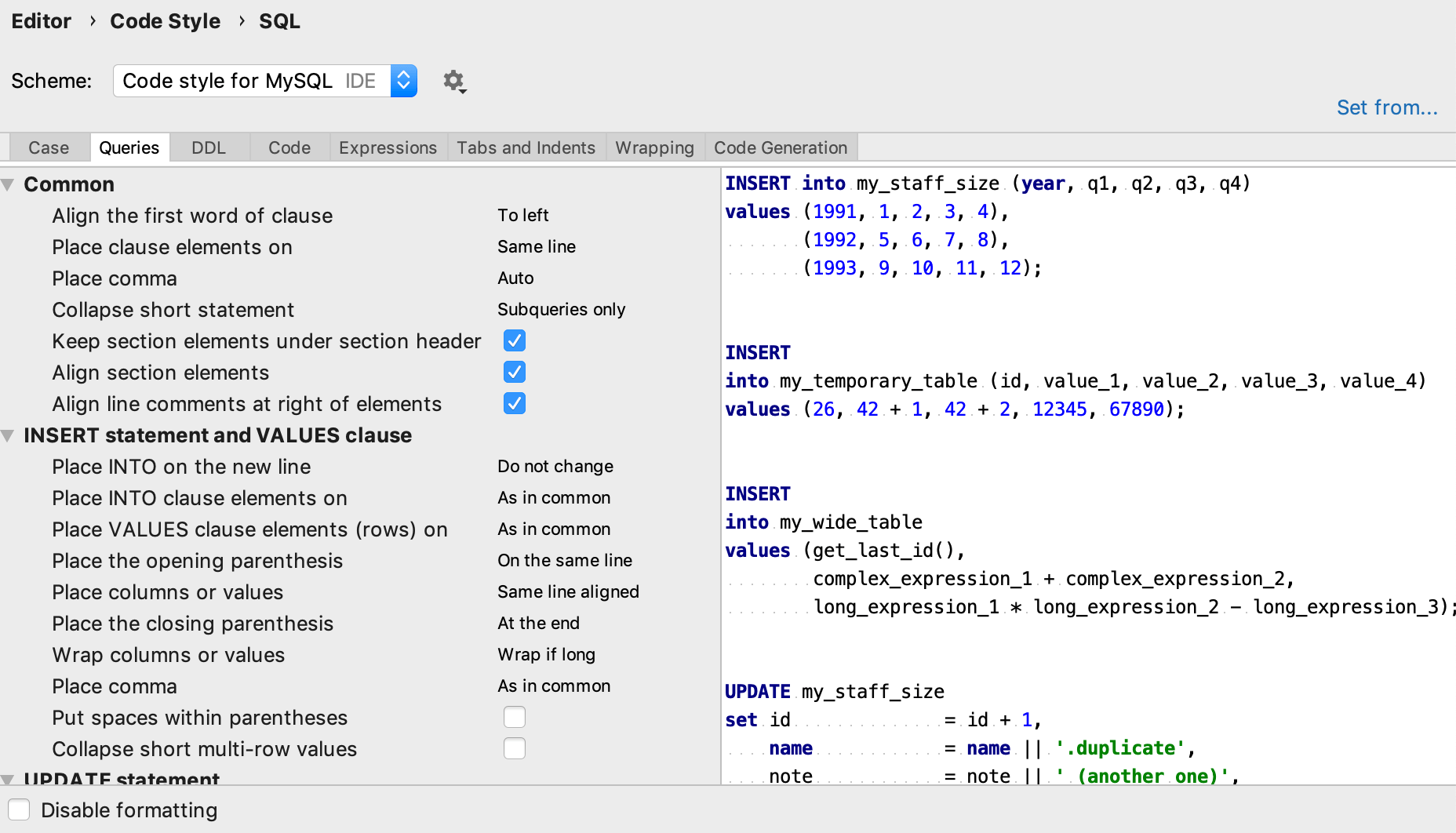Open the DDL tab

point(209,147)
